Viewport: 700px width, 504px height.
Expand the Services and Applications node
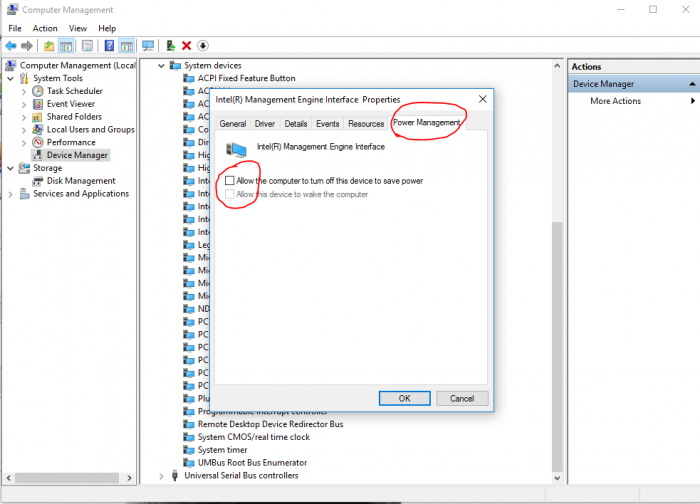(x=11, y=194)
